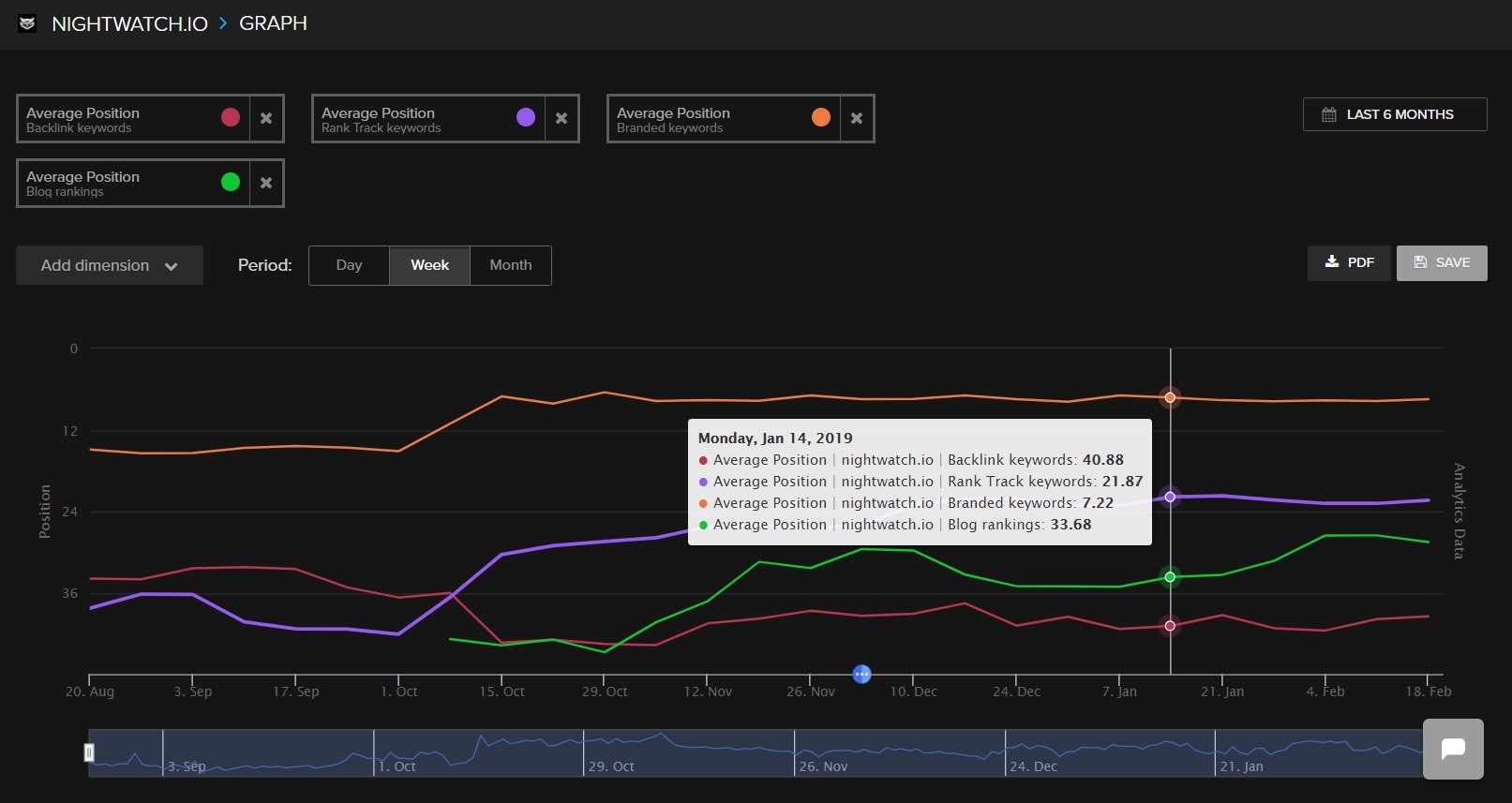Download the graph as PDF

tap(1349, 262)
